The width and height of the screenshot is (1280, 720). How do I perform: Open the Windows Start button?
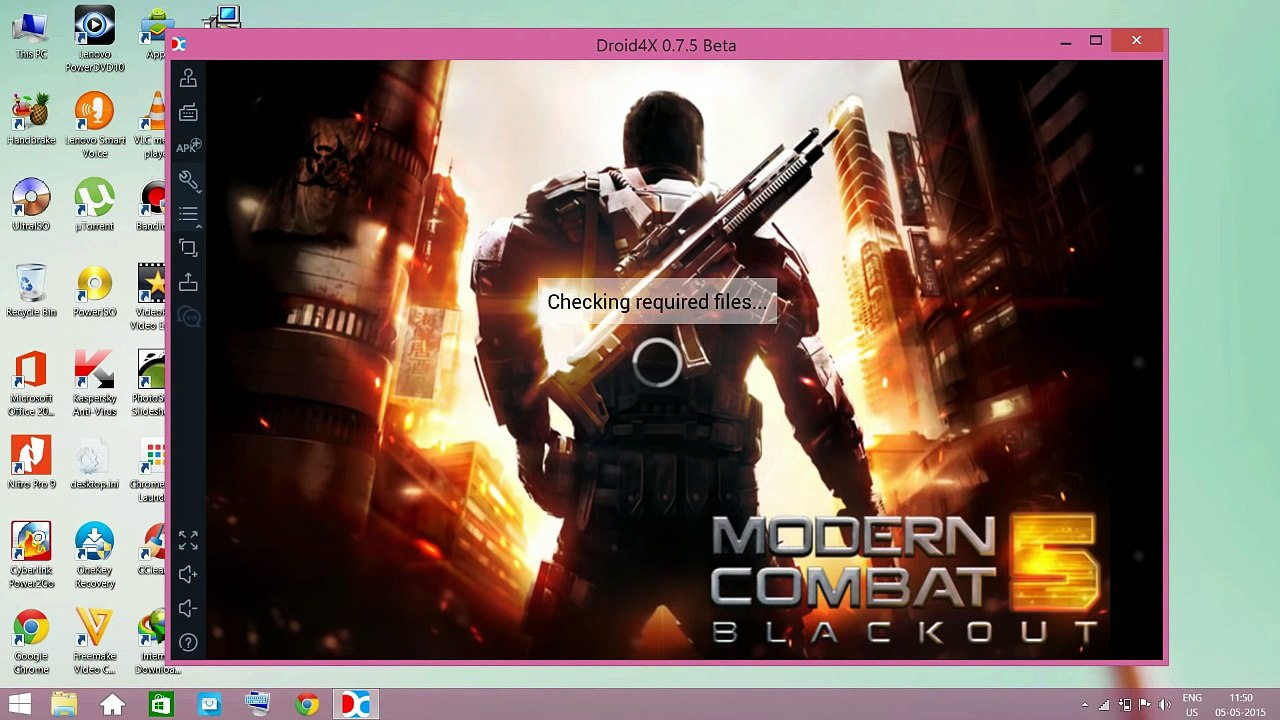19,705
